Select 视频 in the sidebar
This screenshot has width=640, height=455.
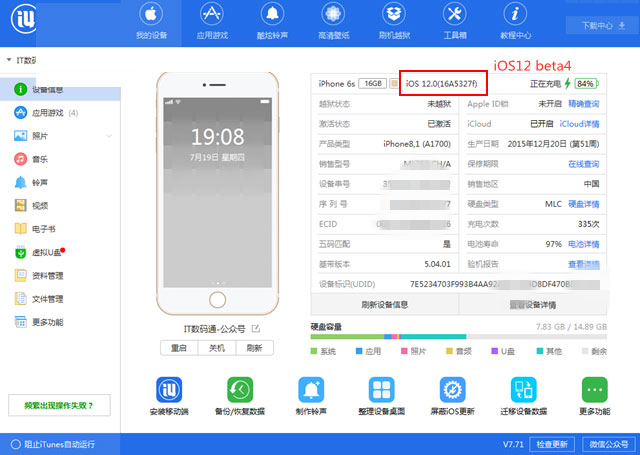[60, 205]
